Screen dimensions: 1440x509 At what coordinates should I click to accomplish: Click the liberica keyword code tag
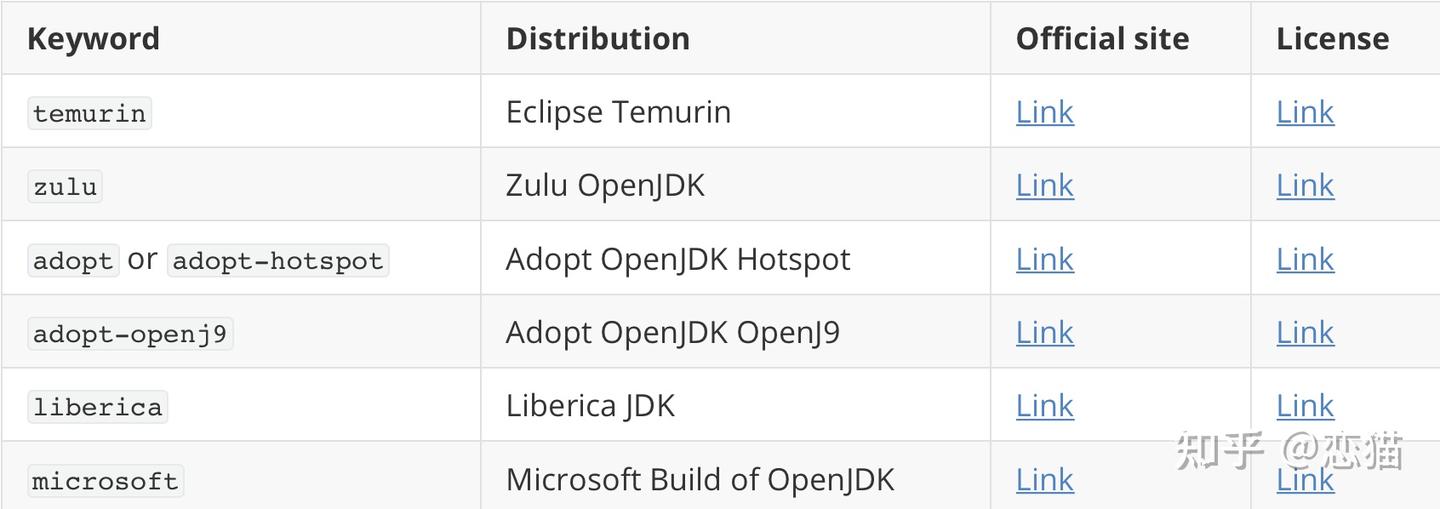97,407
